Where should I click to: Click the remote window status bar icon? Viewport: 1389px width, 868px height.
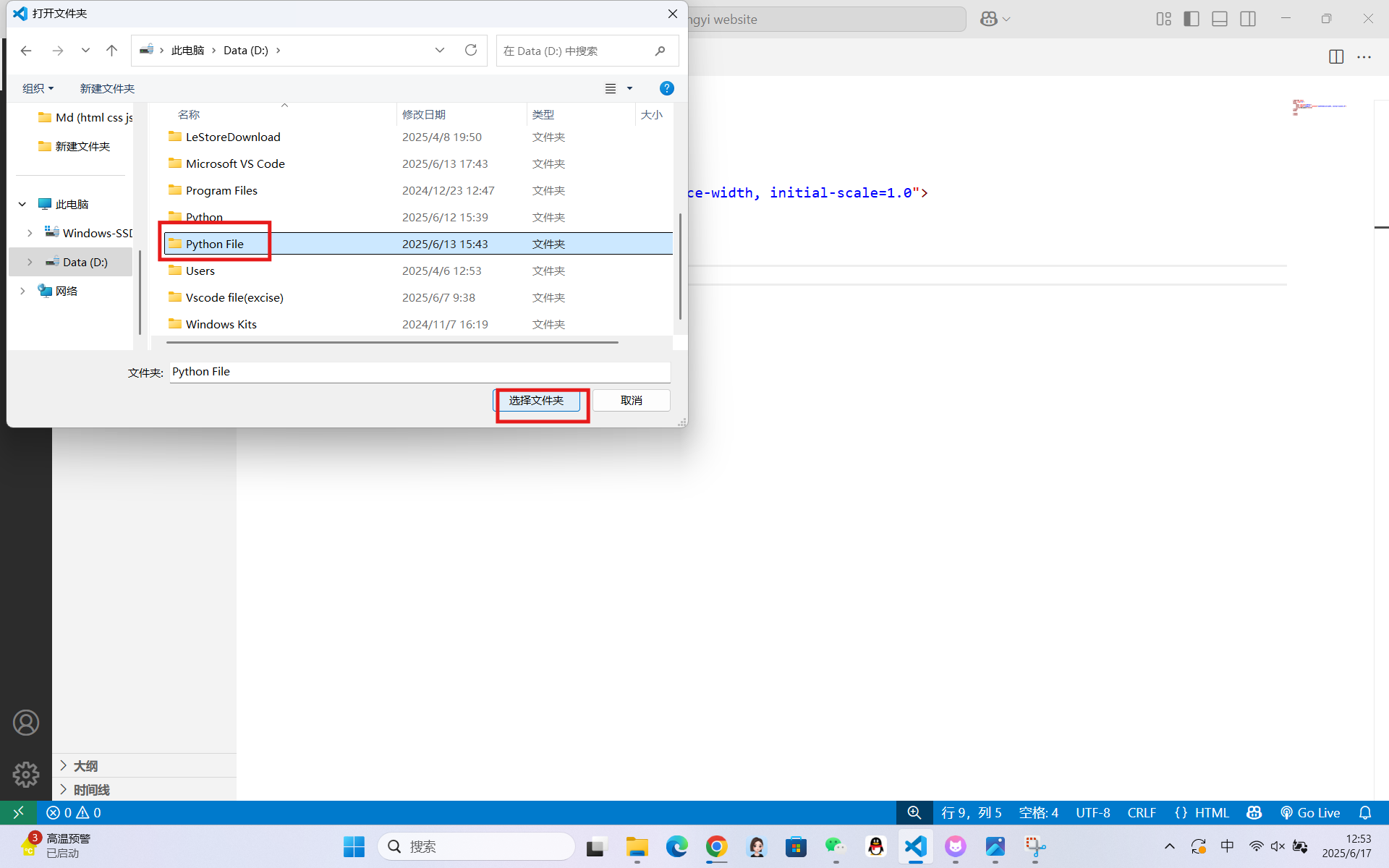(19, 812)
